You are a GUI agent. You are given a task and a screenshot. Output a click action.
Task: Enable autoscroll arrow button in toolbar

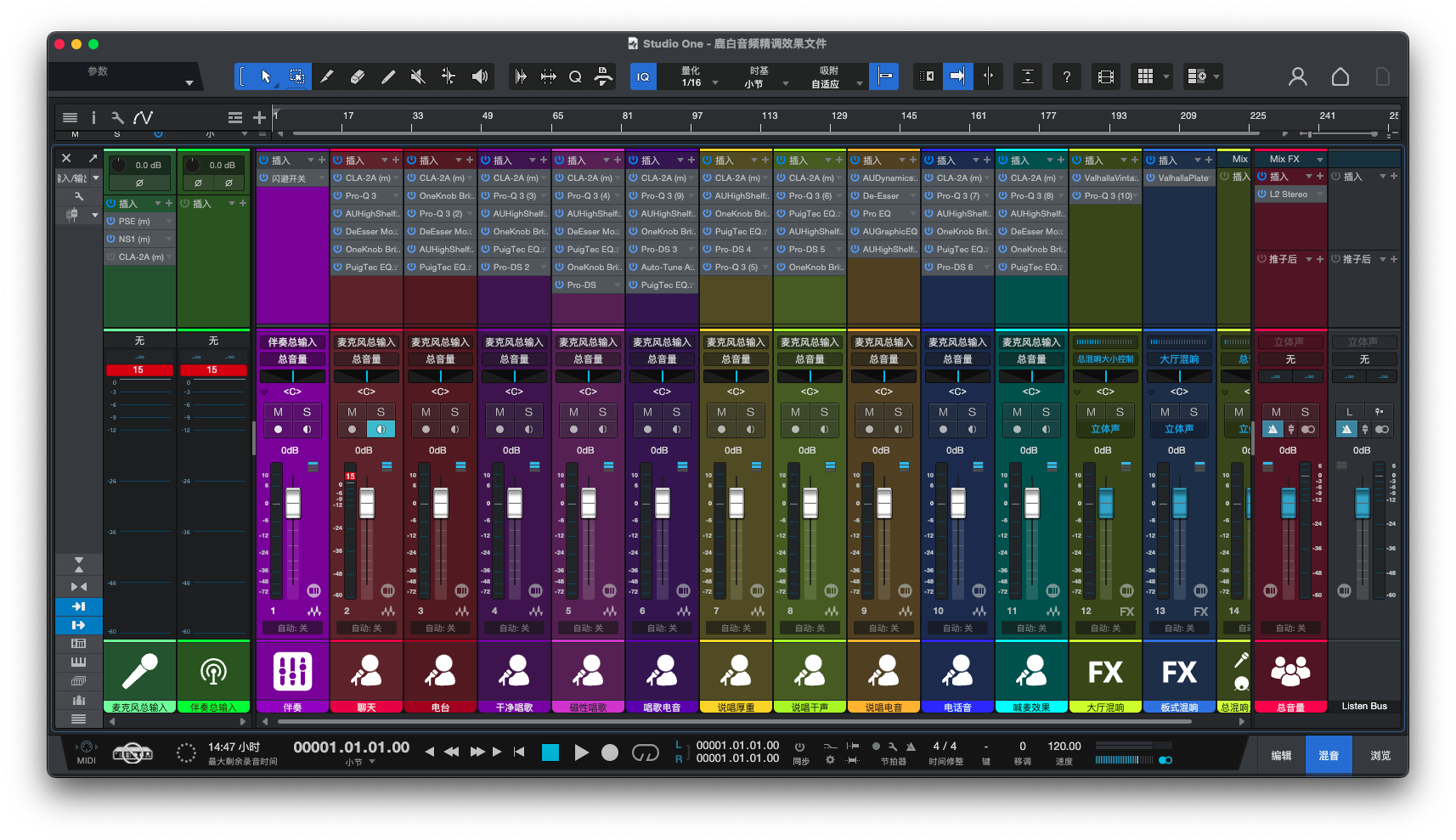pos(957,76)
